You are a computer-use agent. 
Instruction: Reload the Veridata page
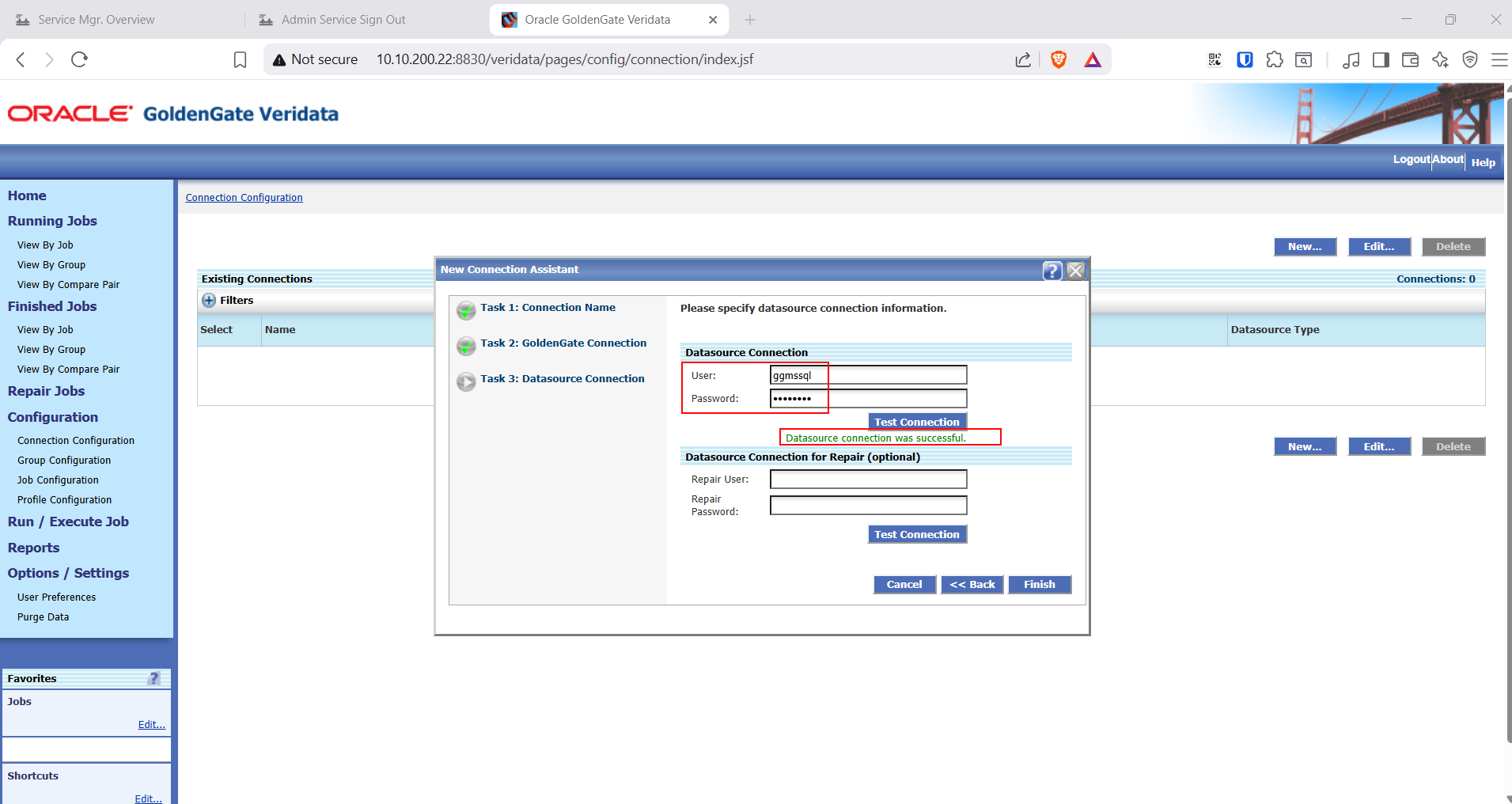click(x=79, y=59)
